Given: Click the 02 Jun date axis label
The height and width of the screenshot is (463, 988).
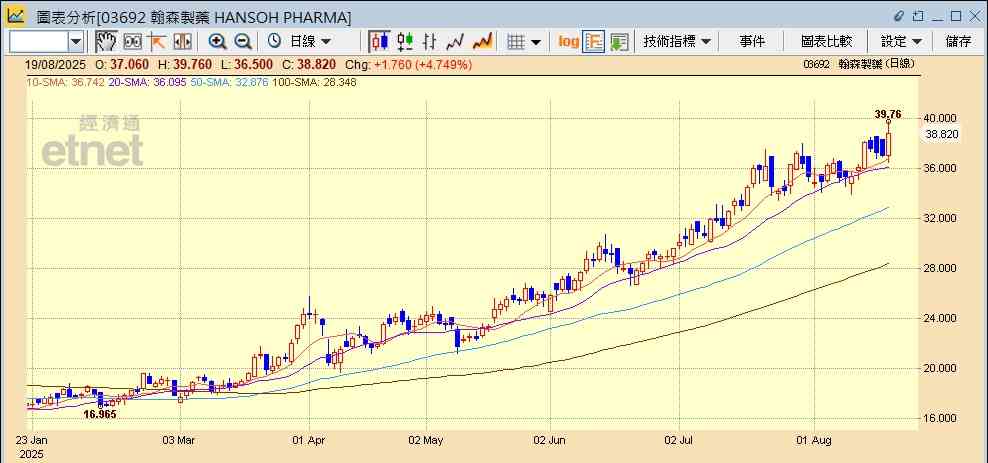Looking at the screenshot, I should point(550,439).
